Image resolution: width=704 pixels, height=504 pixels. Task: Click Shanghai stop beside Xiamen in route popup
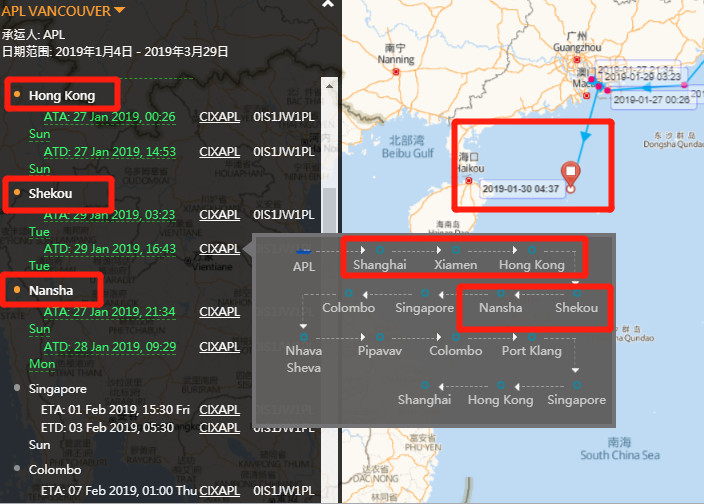(380, 250)
